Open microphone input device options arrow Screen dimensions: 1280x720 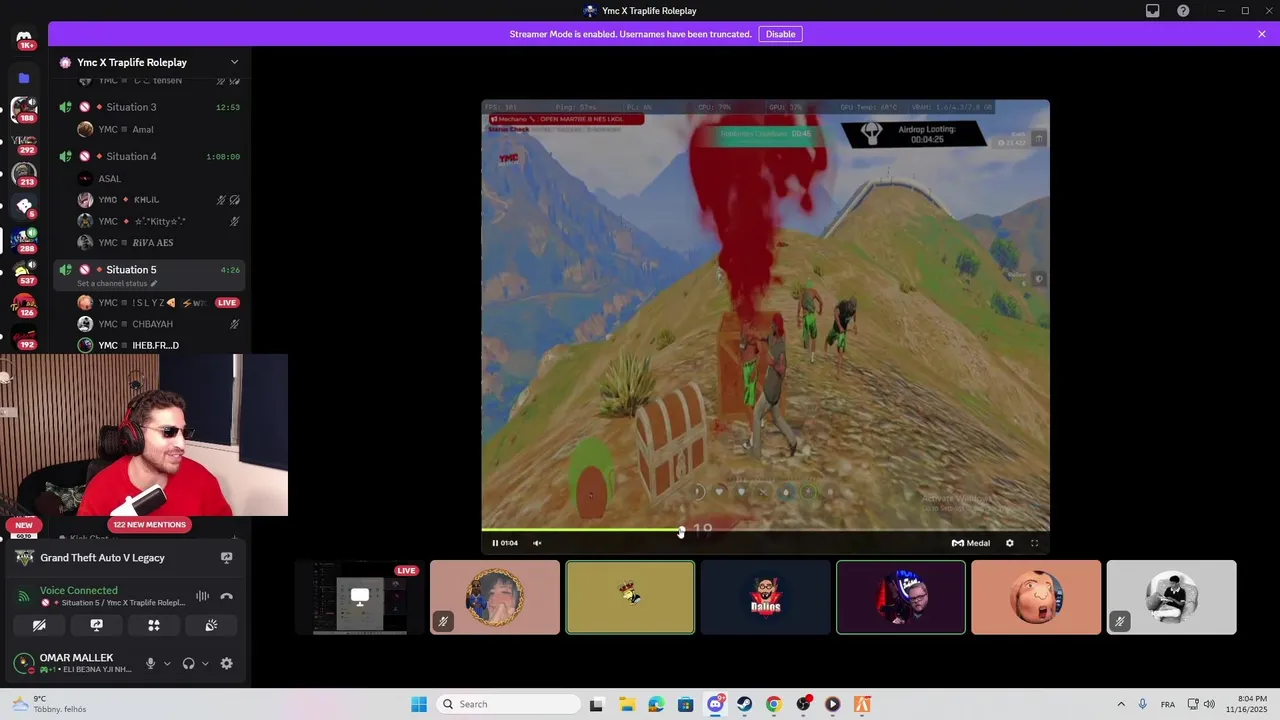tap(167, 663)
